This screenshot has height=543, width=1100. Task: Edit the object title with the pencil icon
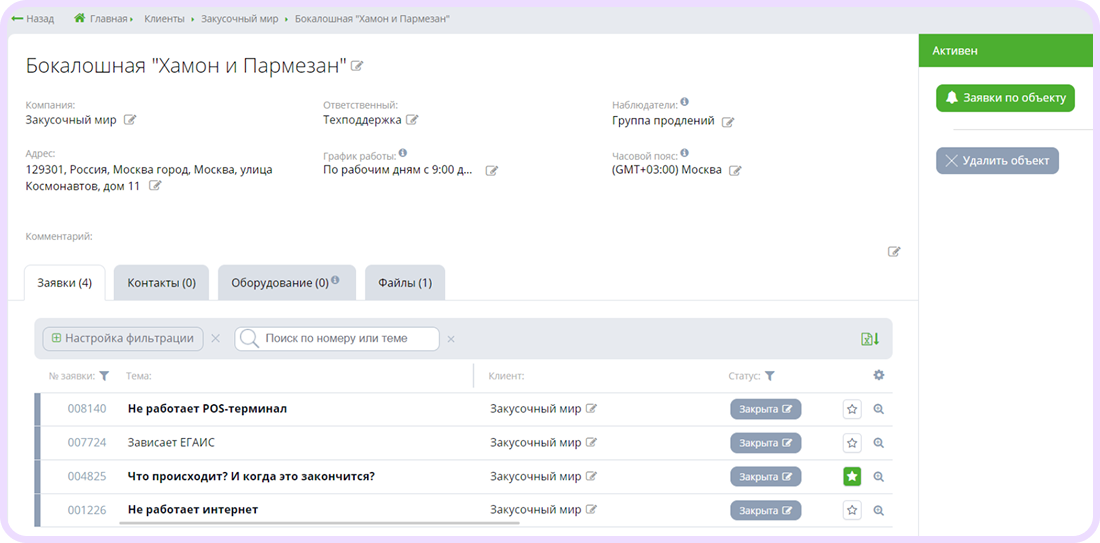(357, 66)
